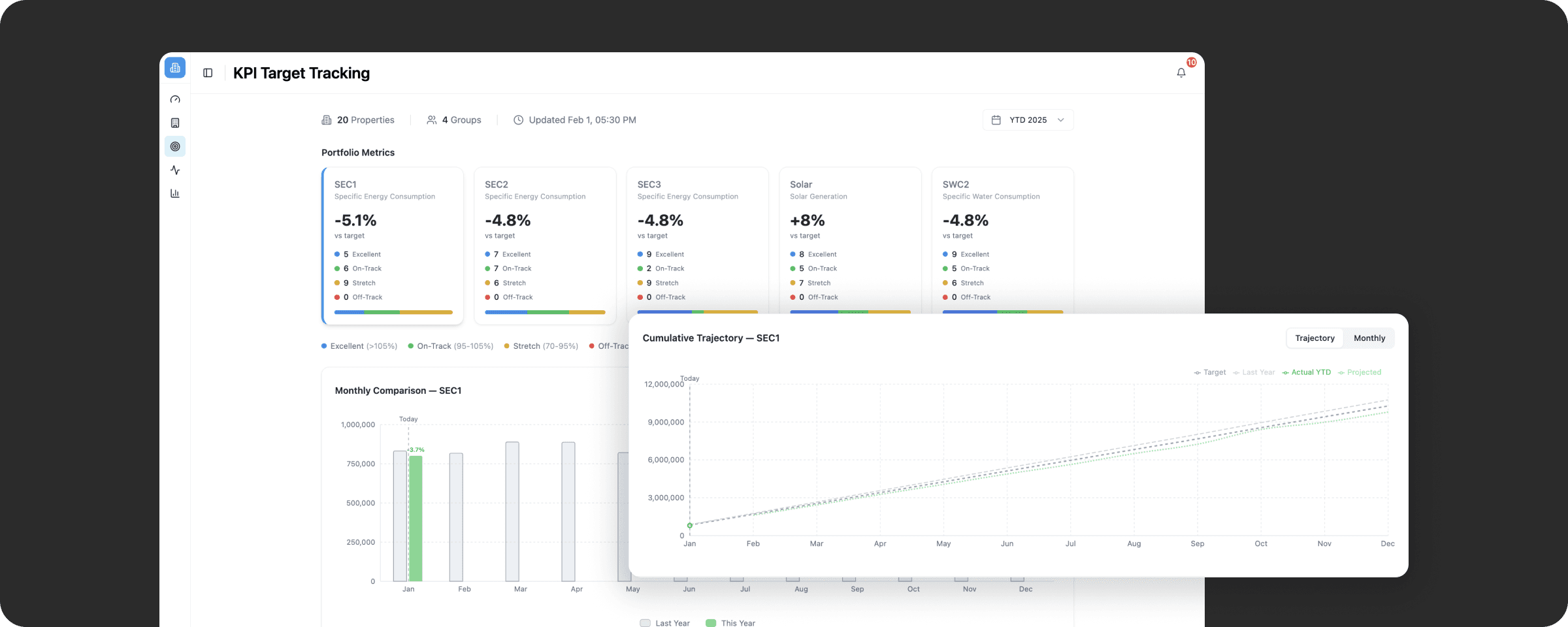
Task: Click the green January This Year bar
Action: click(x=416, y=519)
